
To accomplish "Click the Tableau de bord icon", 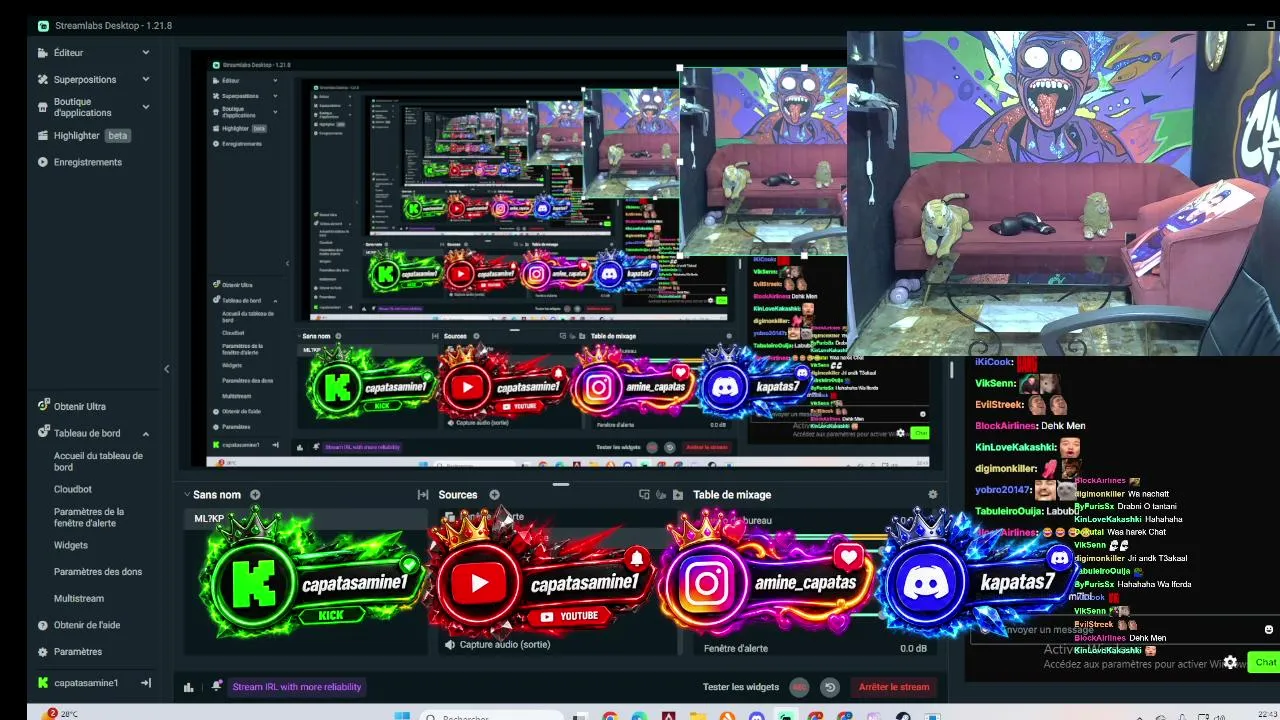I will pyautogui.click(x=43, y=433).
